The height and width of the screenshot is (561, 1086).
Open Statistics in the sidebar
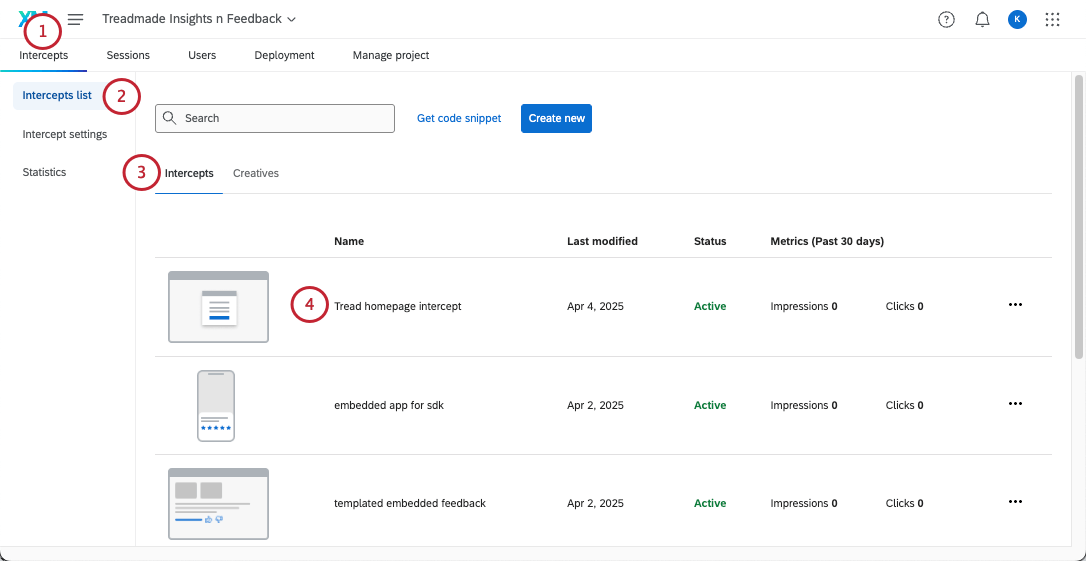click(45, 172)
